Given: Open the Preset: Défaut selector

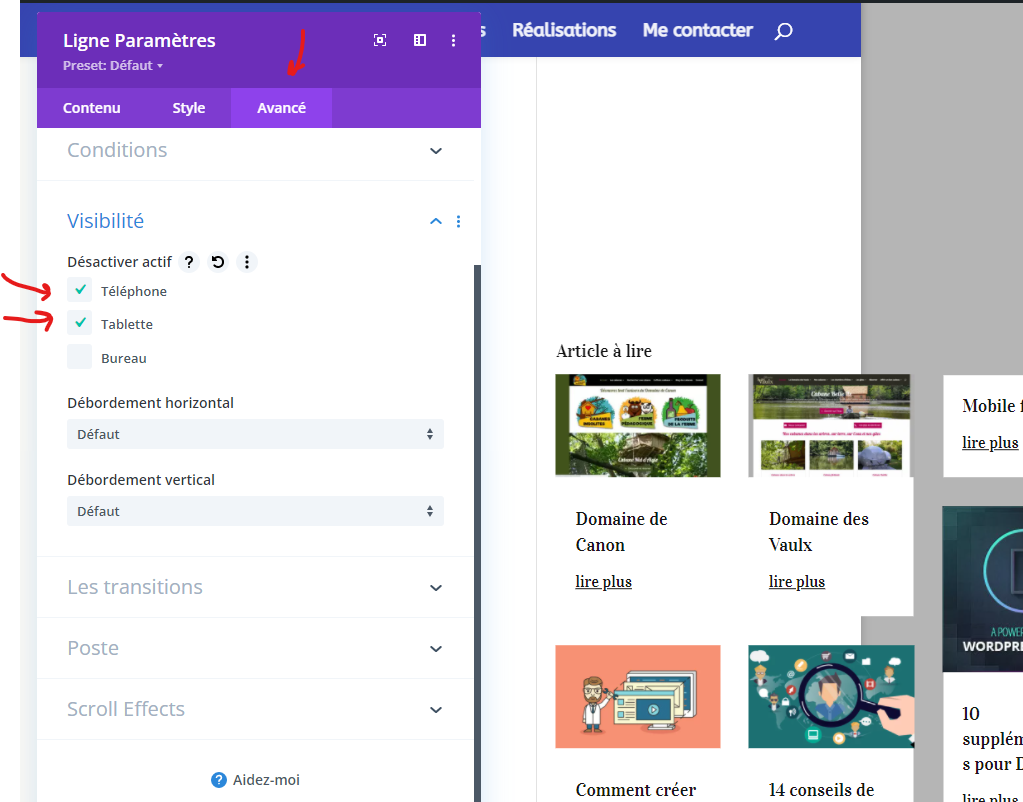Looking at the screenshot, I should coord(112,64).
